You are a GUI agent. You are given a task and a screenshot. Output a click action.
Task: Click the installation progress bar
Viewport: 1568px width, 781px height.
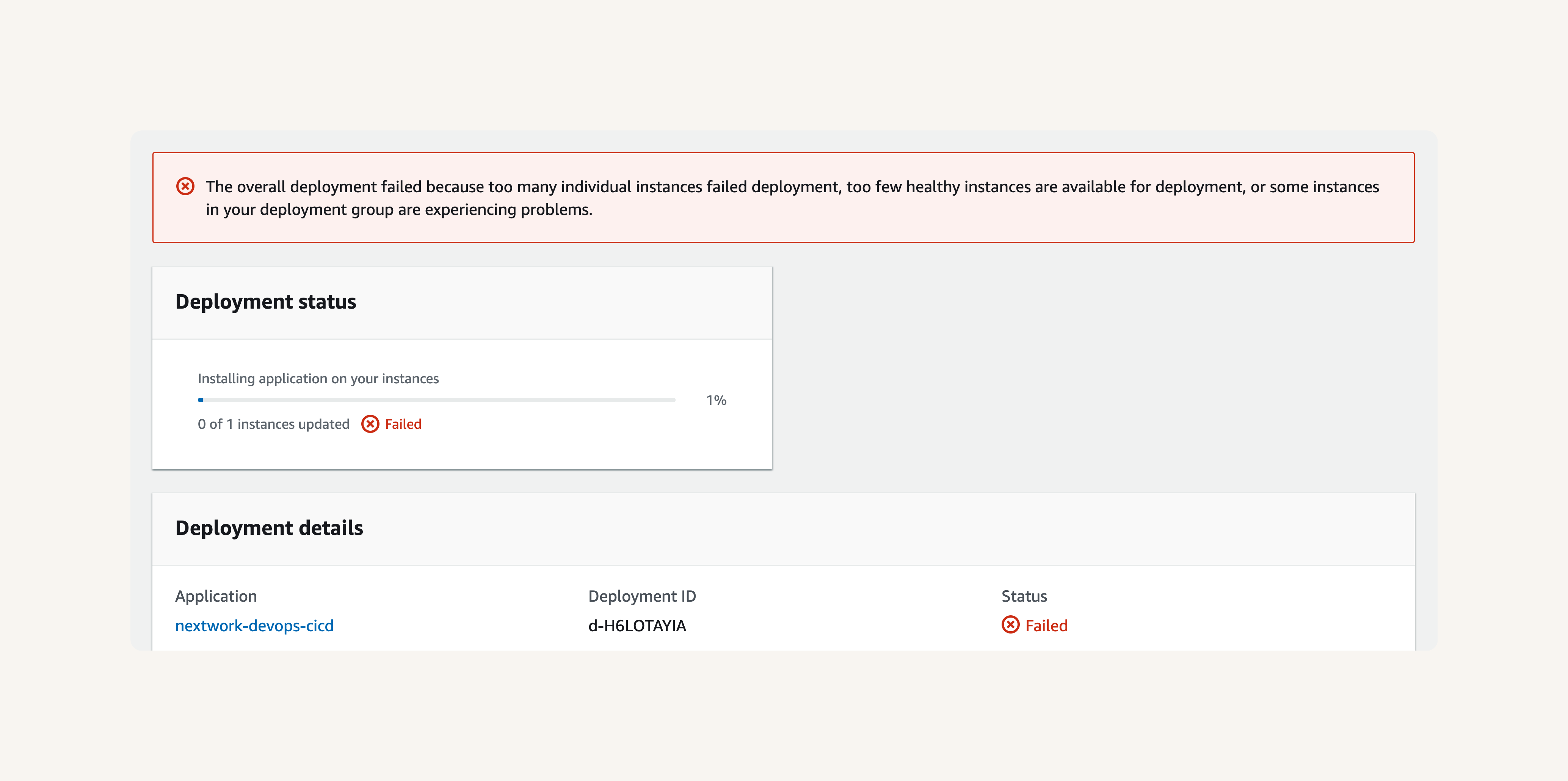pyautogui.click(x=436, y=400)
